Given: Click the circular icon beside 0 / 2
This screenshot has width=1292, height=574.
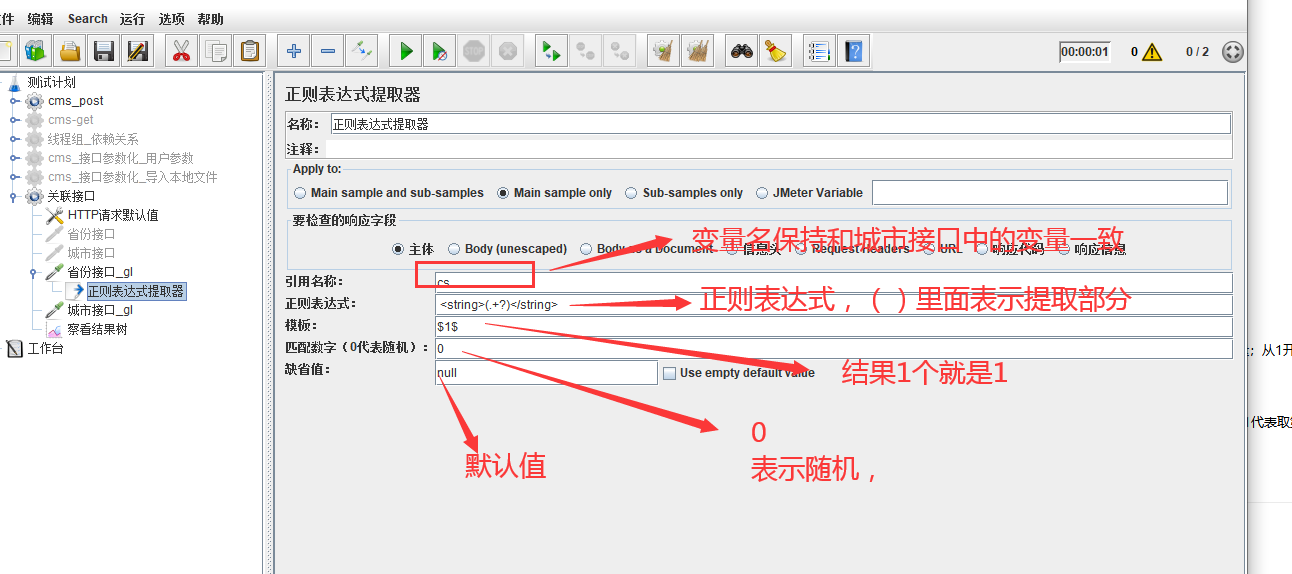Looking at the screenshot, I should [1233, 52].
